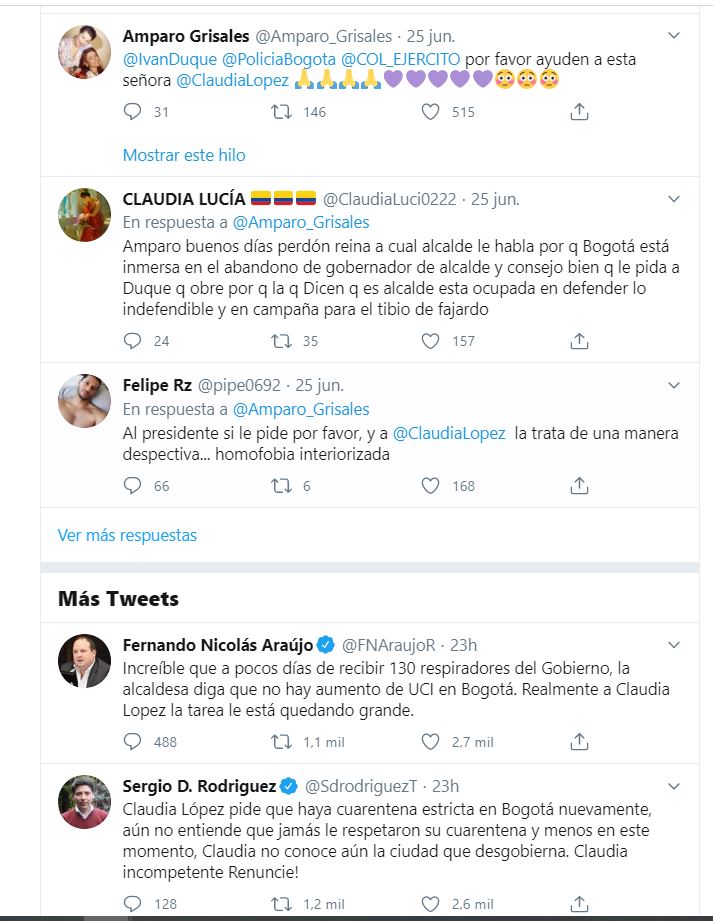Viewport: 713px width, 921px height.
Task: Click 'Ver más respuestas' link
Action: click(127, 535)
